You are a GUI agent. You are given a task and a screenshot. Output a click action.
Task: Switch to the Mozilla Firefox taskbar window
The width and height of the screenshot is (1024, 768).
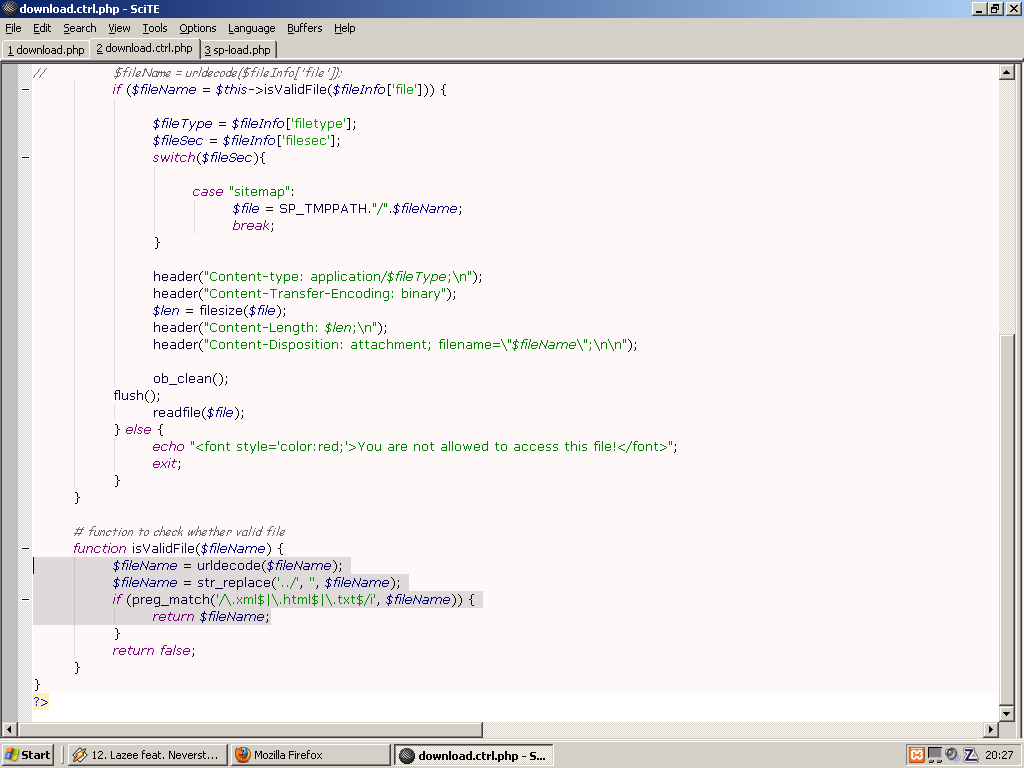tap(311, 755)
